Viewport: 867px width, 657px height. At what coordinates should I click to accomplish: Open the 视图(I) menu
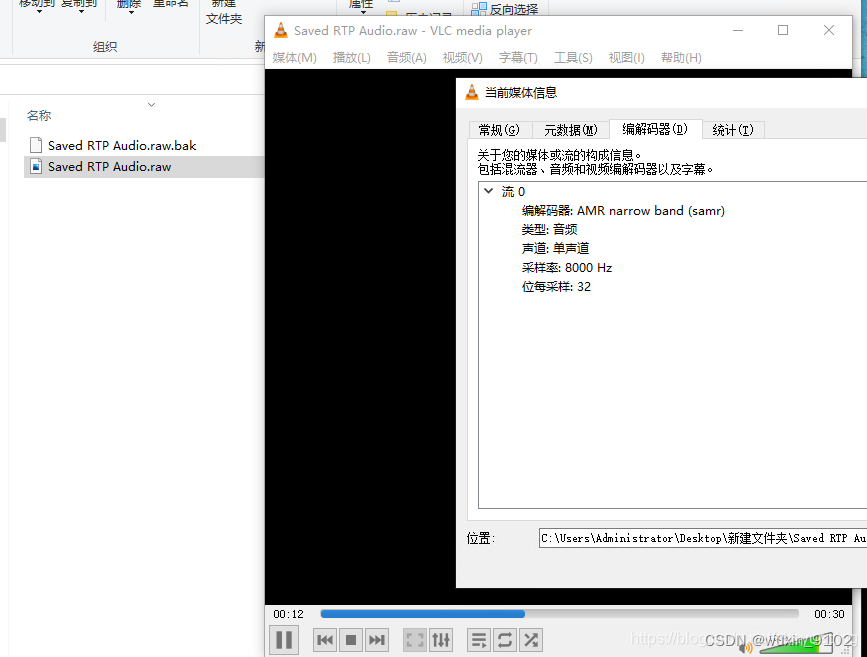point(626,58)
